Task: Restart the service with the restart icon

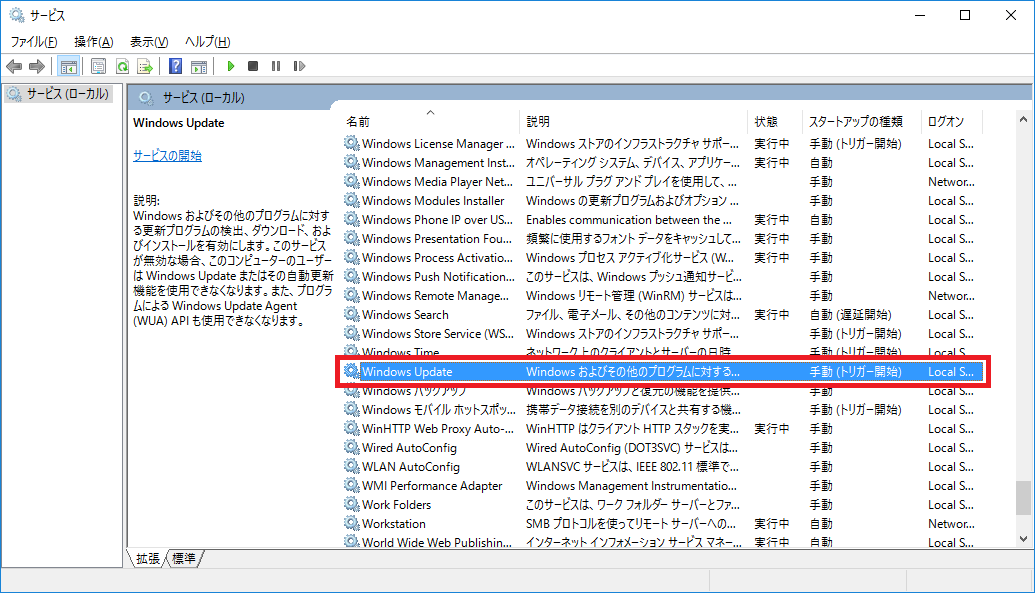Action: tap(299, 66)
